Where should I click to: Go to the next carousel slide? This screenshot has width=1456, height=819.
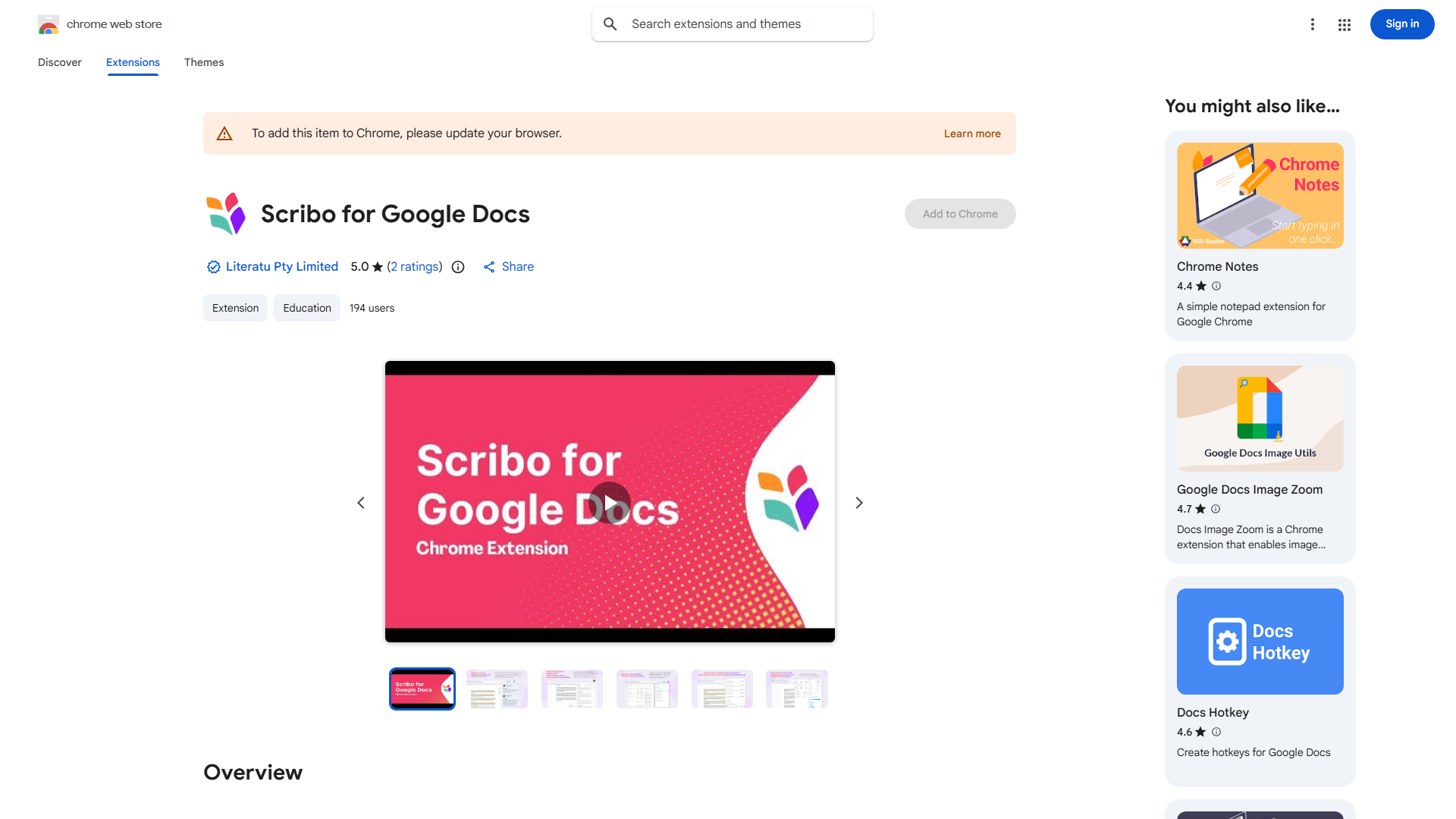click(859, 503)
